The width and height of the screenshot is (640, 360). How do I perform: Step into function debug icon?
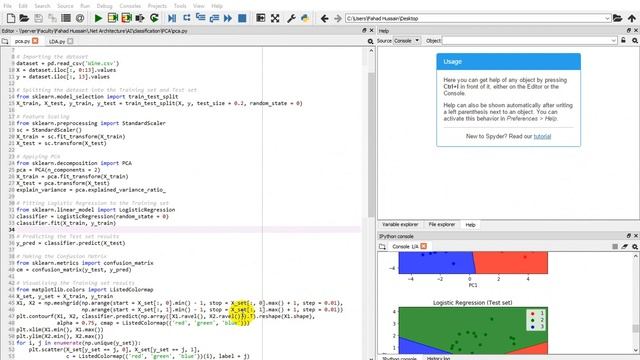[200, 18]
